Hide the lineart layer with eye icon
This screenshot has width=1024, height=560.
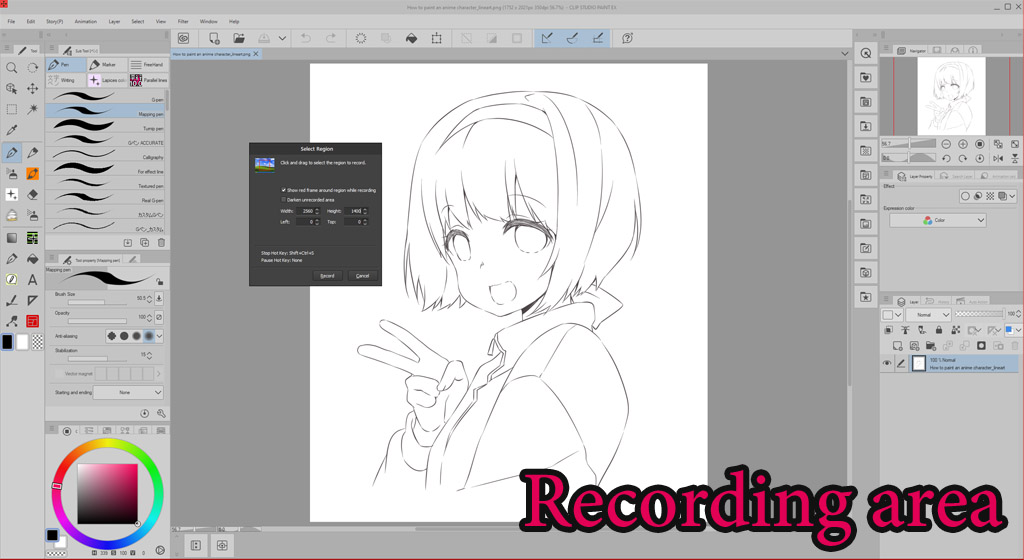pyautogui.click(x=887, y=364)
